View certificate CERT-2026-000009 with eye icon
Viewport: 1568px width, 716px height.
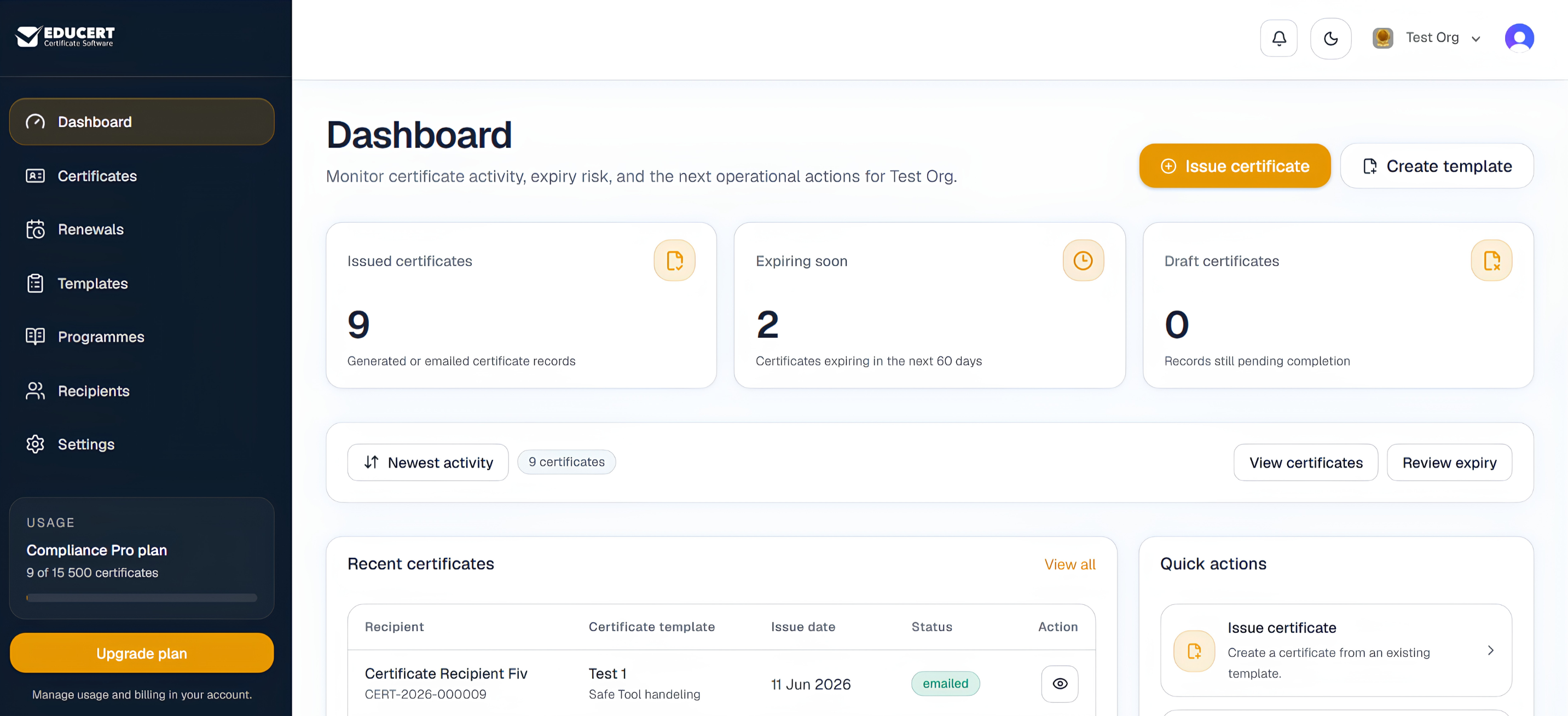pos(1060,684)
